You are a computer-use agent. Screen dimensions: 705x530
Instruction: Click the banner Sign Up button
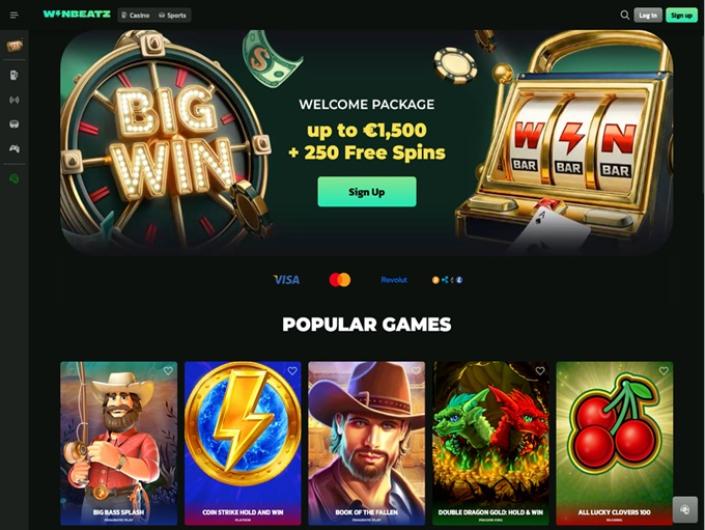[367, 192]
